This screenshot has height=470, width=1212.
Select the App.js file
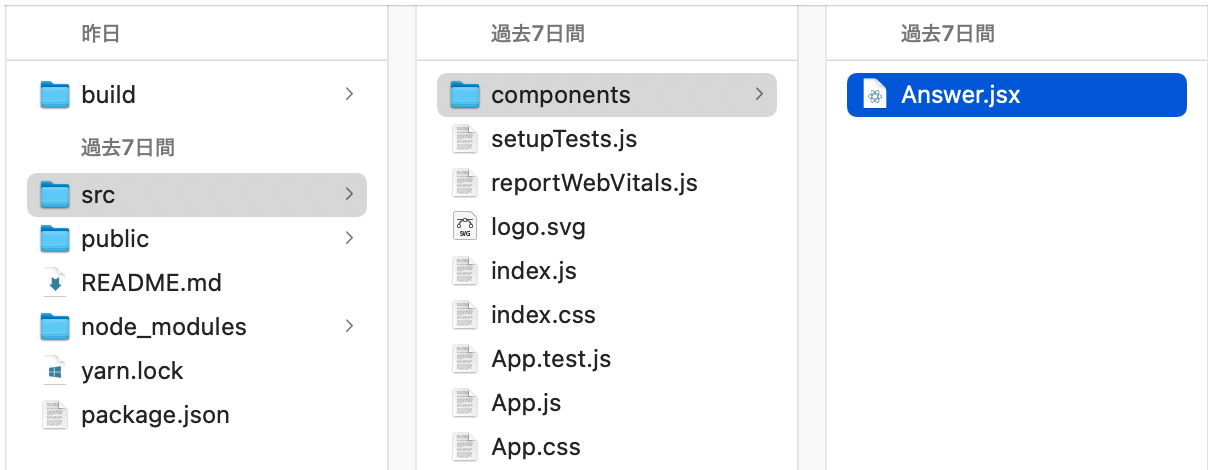click(x=607, y=403)
